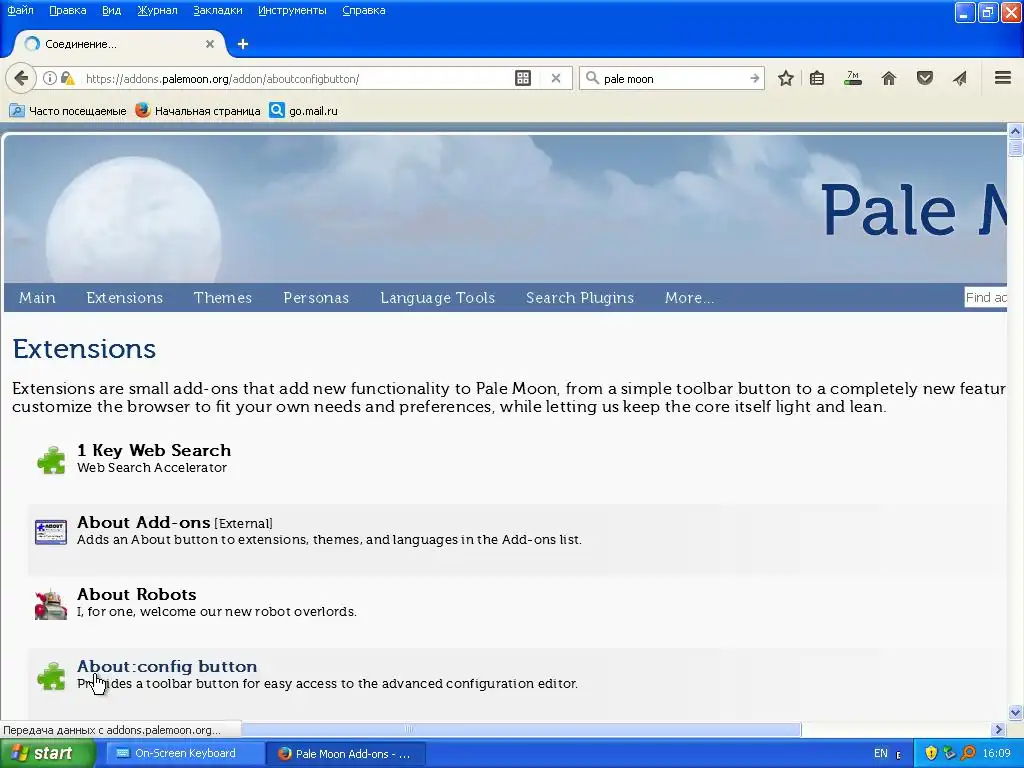Go to Themes navigation link

pos(223,298)
